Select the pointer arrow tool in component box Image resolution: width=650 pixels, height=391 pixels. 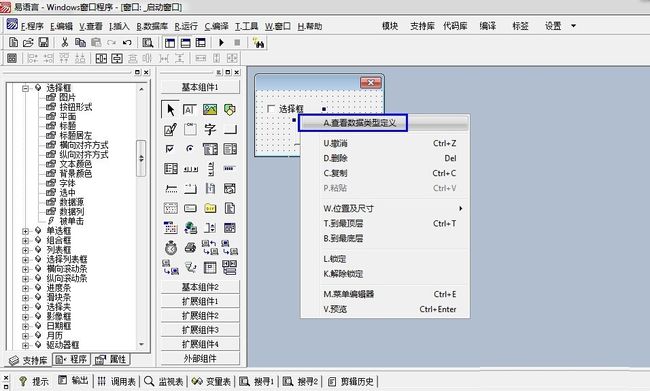pos(170,109)
